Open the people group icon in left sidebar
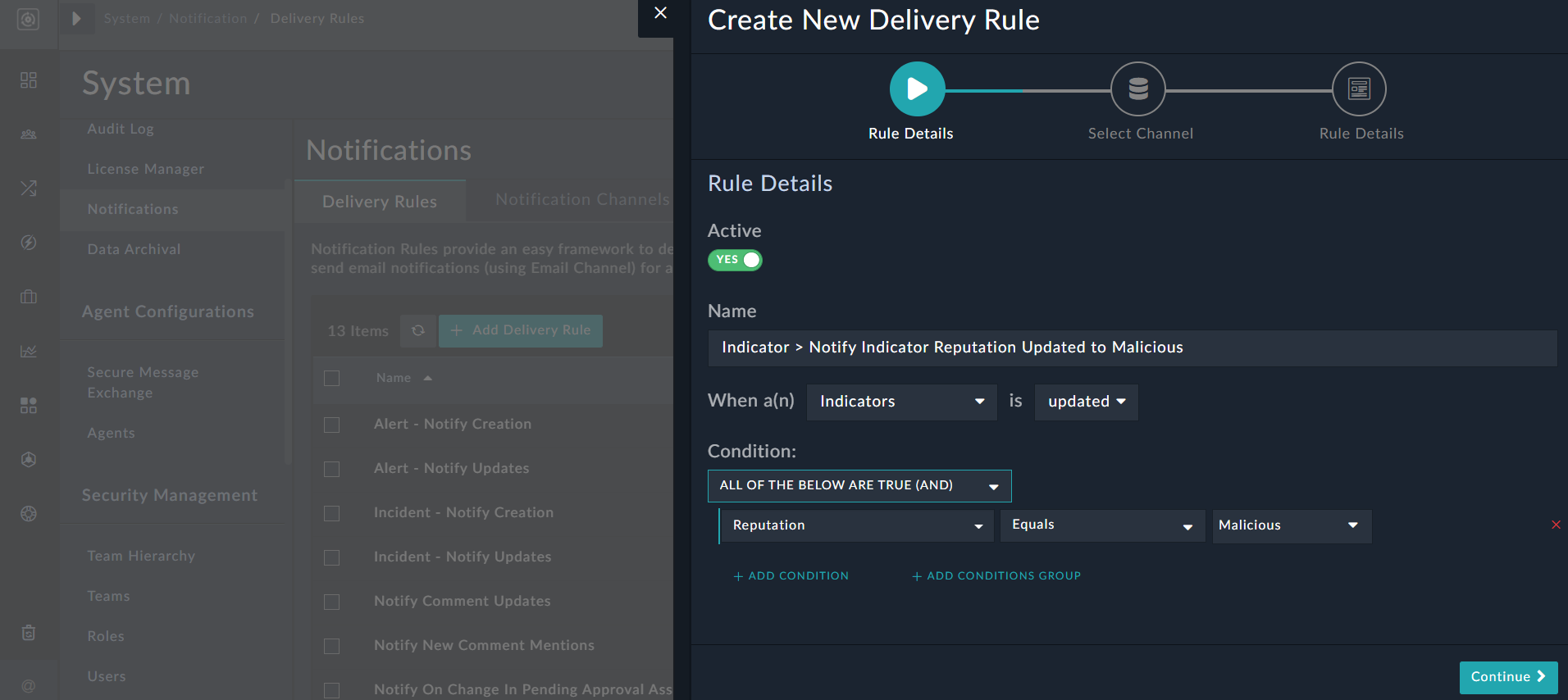 29,134
